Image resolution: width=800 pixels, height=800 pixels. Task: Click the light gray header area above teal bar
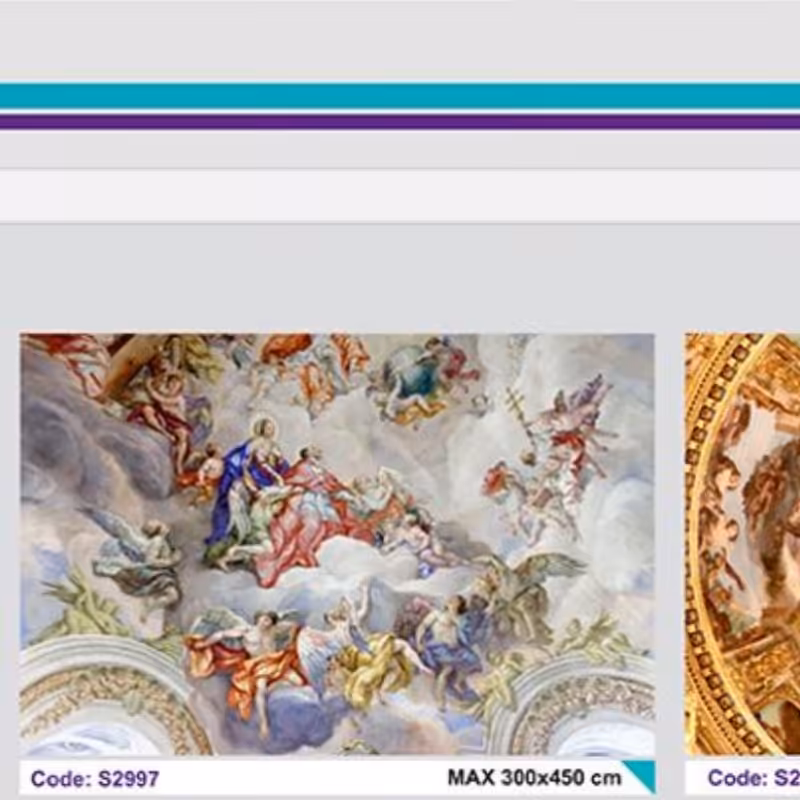point(400,40)
